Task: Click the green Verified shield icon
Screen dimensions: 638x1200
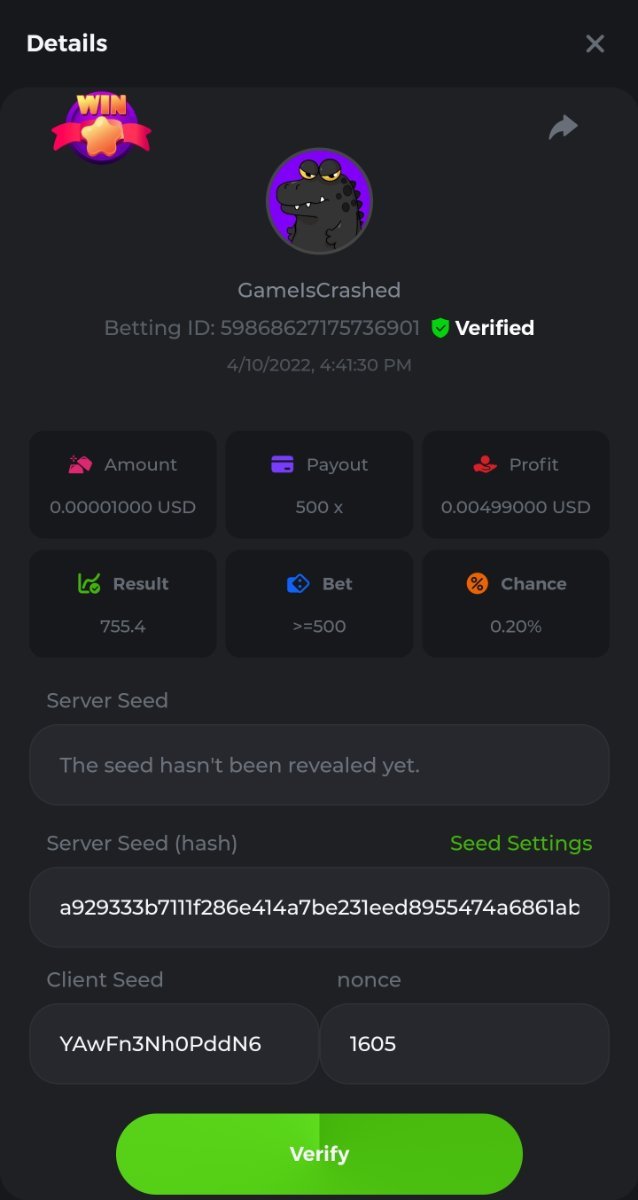Action: (440, 328)
